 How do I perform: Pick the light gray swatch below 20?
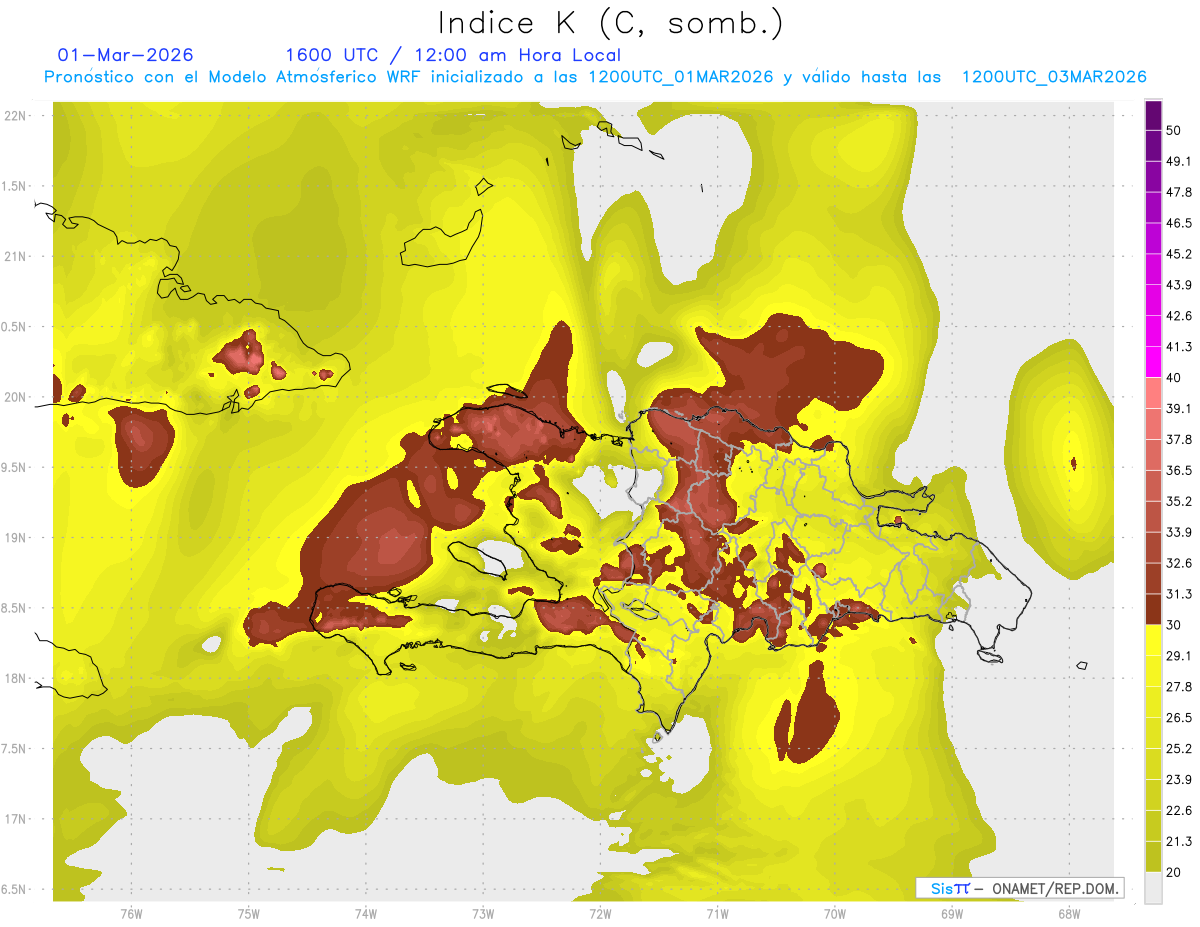pos(1153,887)
